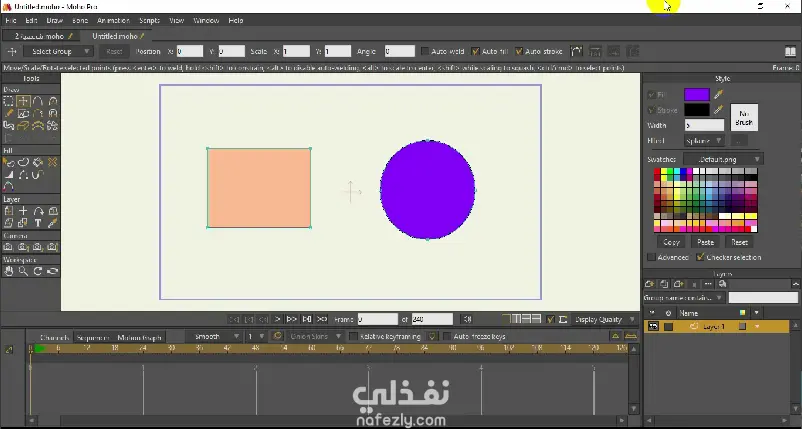
Task: Click the Frame number input field
Action: [377, 319]
